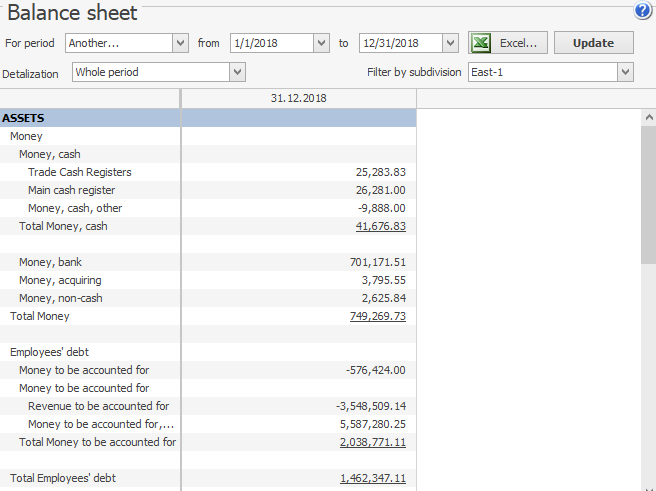
Task: Click Total Money to be accounted value 2,038,771.11
Action: click(x=372, y=443)
